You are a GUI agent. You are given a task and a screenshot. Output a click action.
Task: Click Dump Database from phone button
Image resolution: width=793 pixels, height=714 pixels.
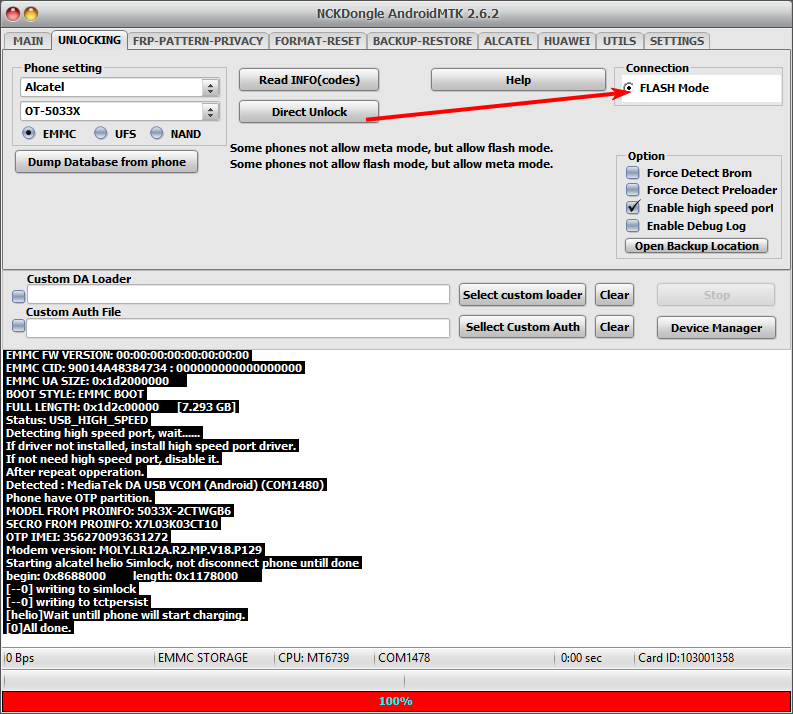pyautogui.click(x=106, y=162)
